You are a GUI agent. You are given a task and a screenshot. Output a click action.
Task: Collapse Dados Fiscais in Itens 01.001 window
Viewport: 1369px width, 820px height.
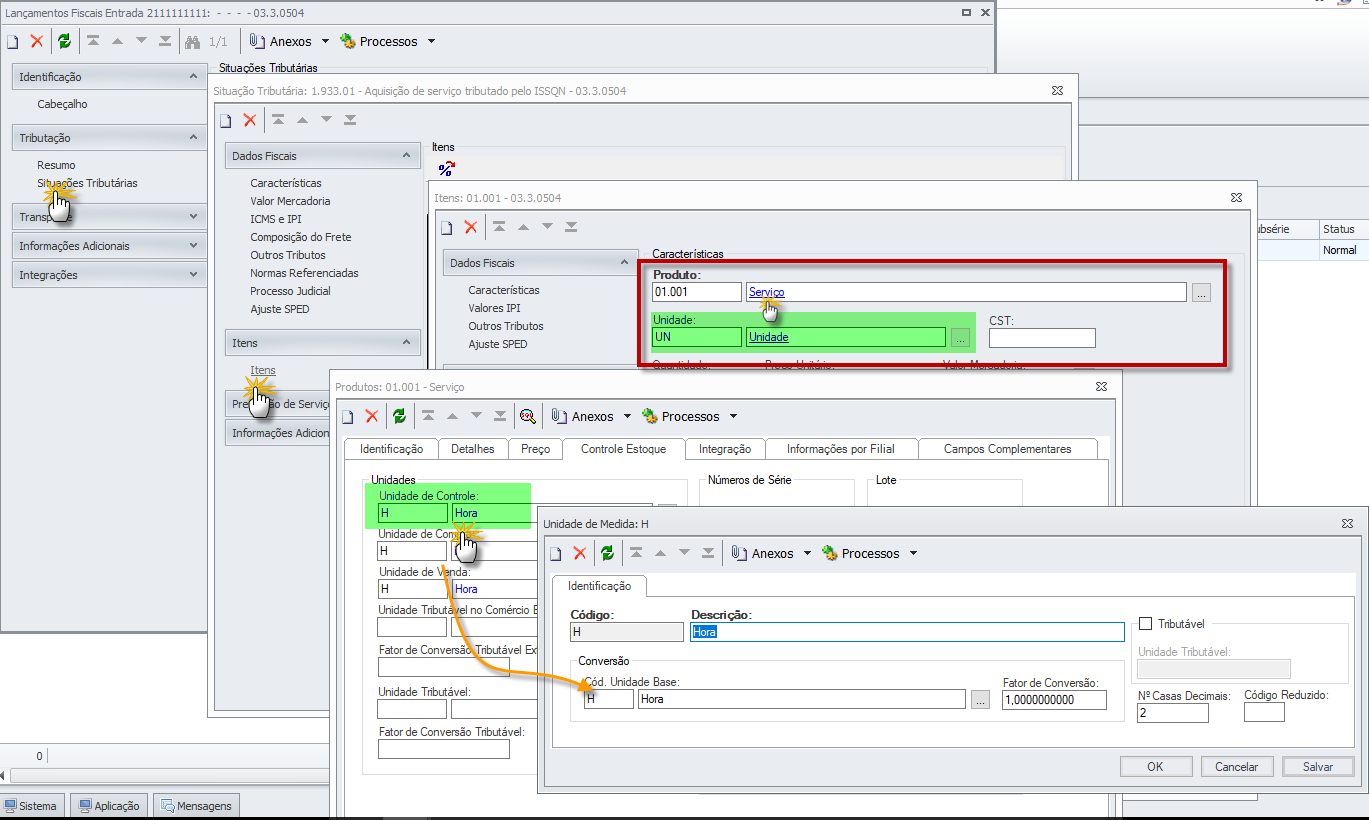click(624, 262)
